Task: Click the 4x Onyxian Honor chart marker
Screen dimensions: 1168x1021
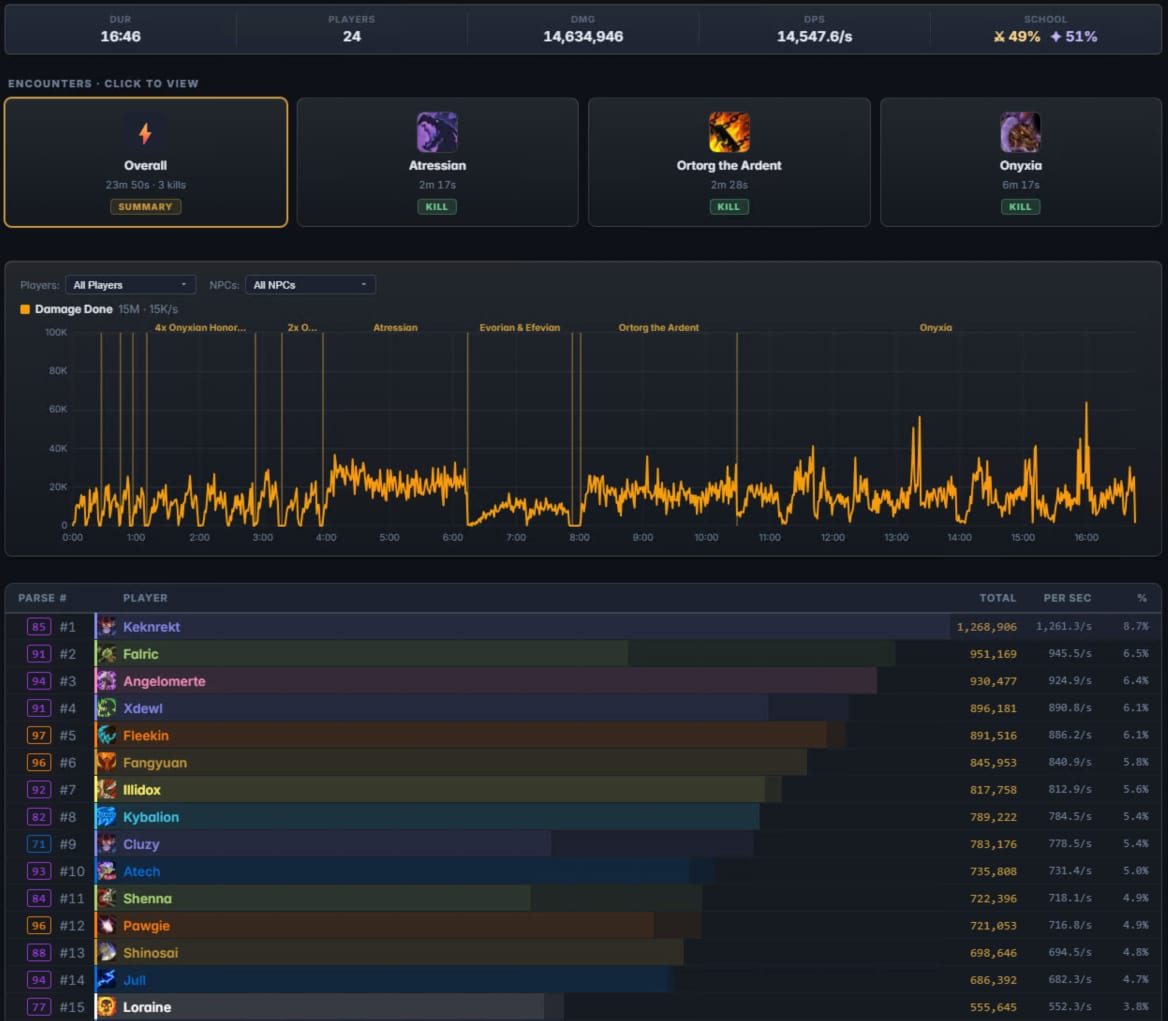Action: tap(200, 328)
